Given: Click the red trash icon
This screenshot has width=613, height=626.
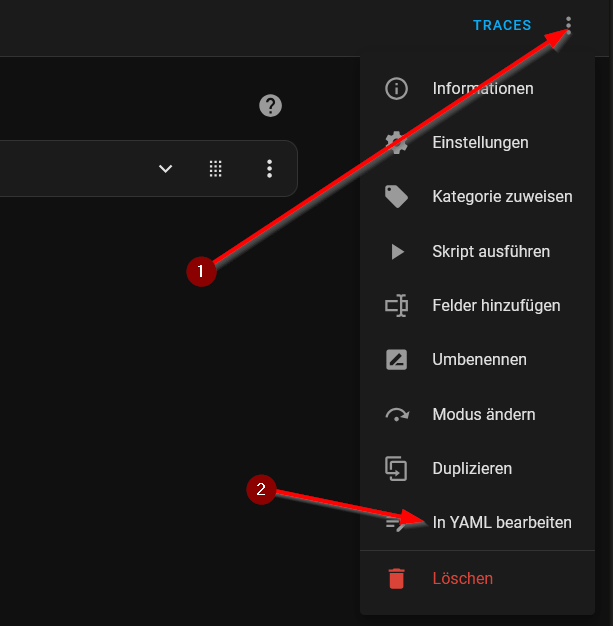Looking at the screenshot, I should click(x=396, y=578).
